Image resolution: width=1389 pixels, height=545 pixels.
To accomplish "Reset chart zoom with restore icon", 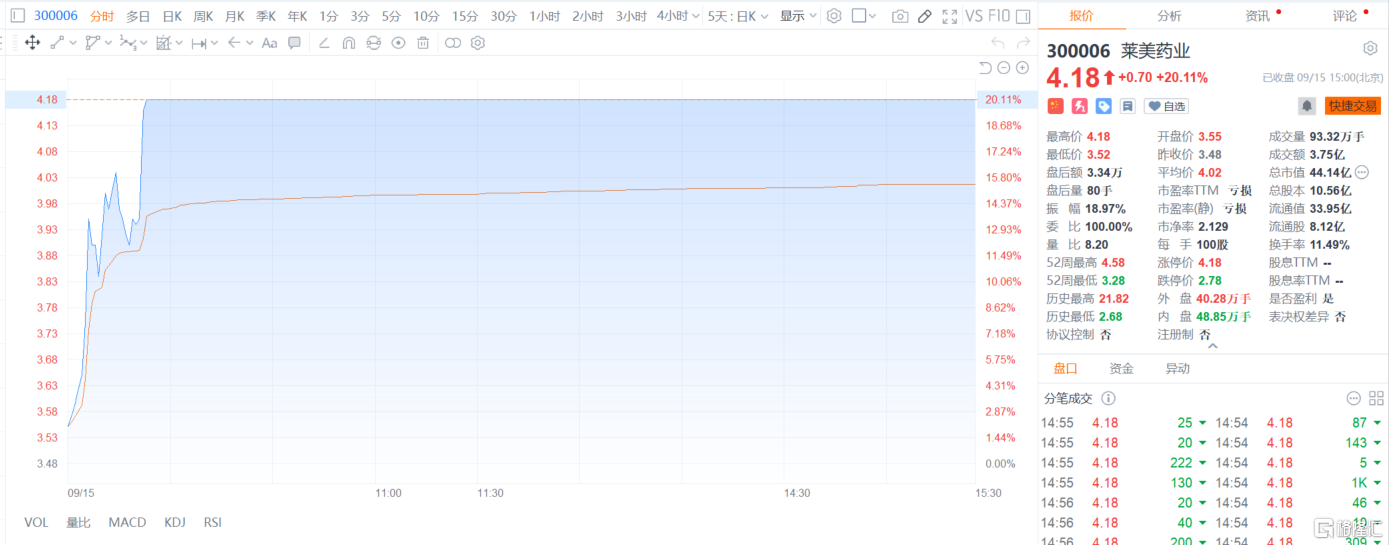I will coord(985,68).
